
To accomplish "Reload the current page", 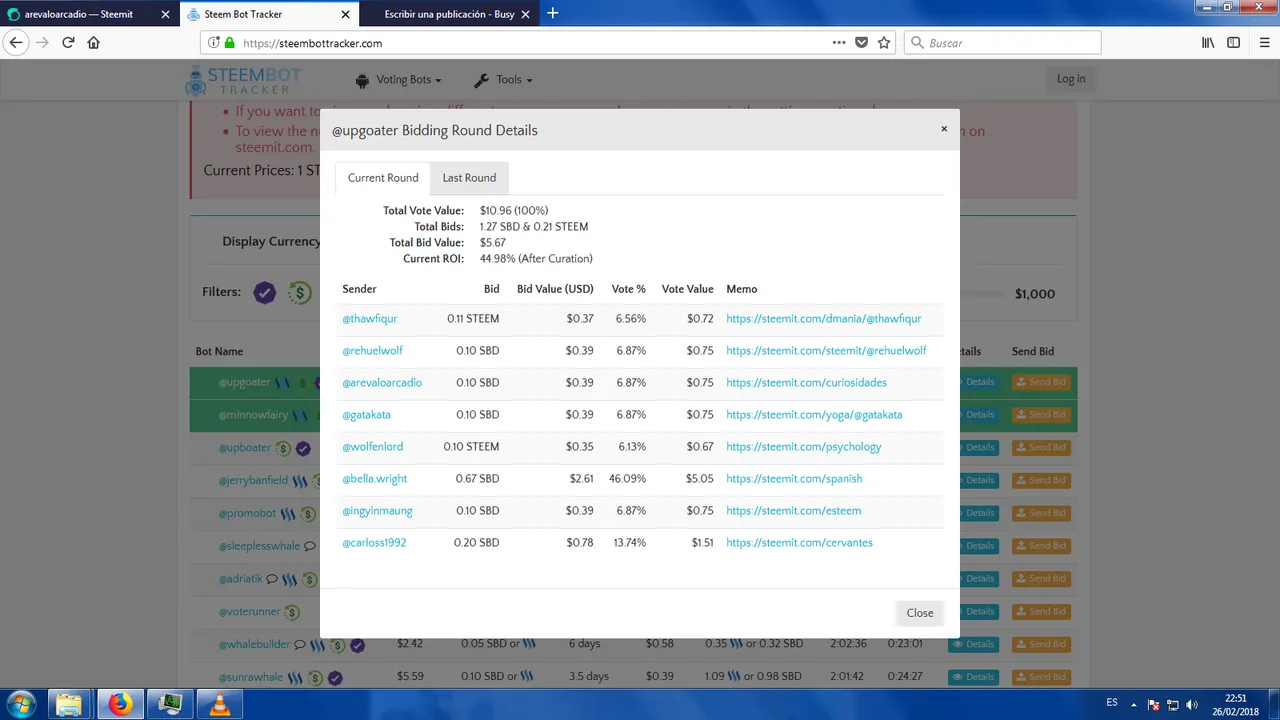I will point(68,43).
